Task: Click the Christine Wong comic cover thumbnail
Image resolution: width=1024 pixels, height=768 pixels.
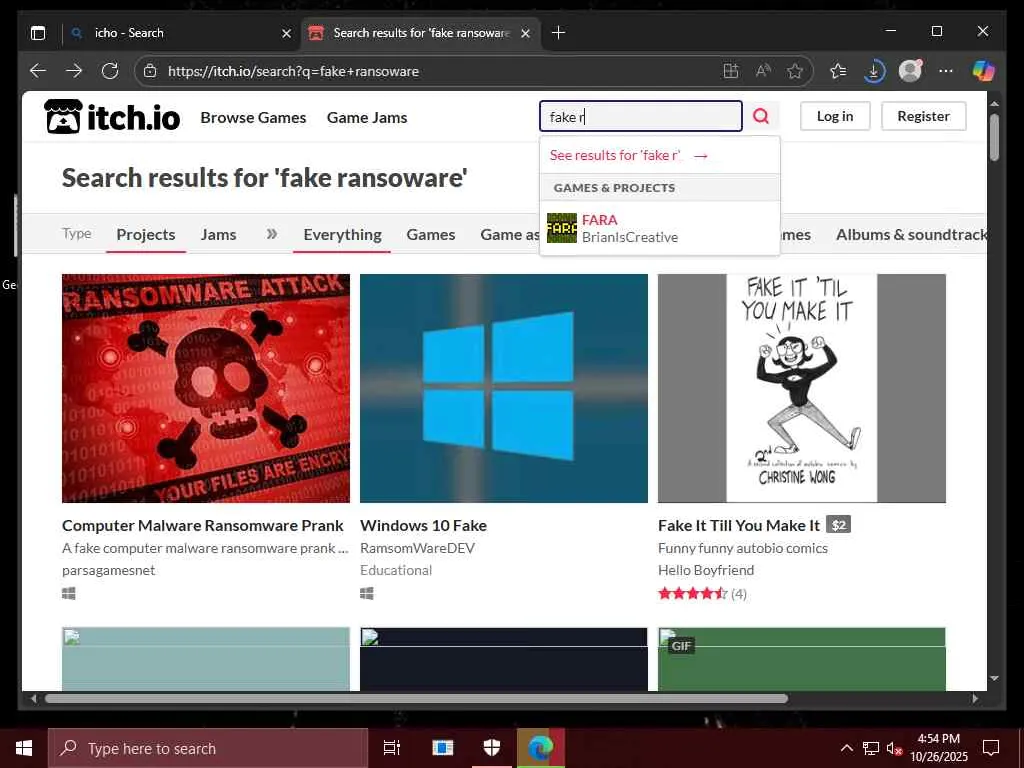Action: pyautogui.click(x=802, y=388)
